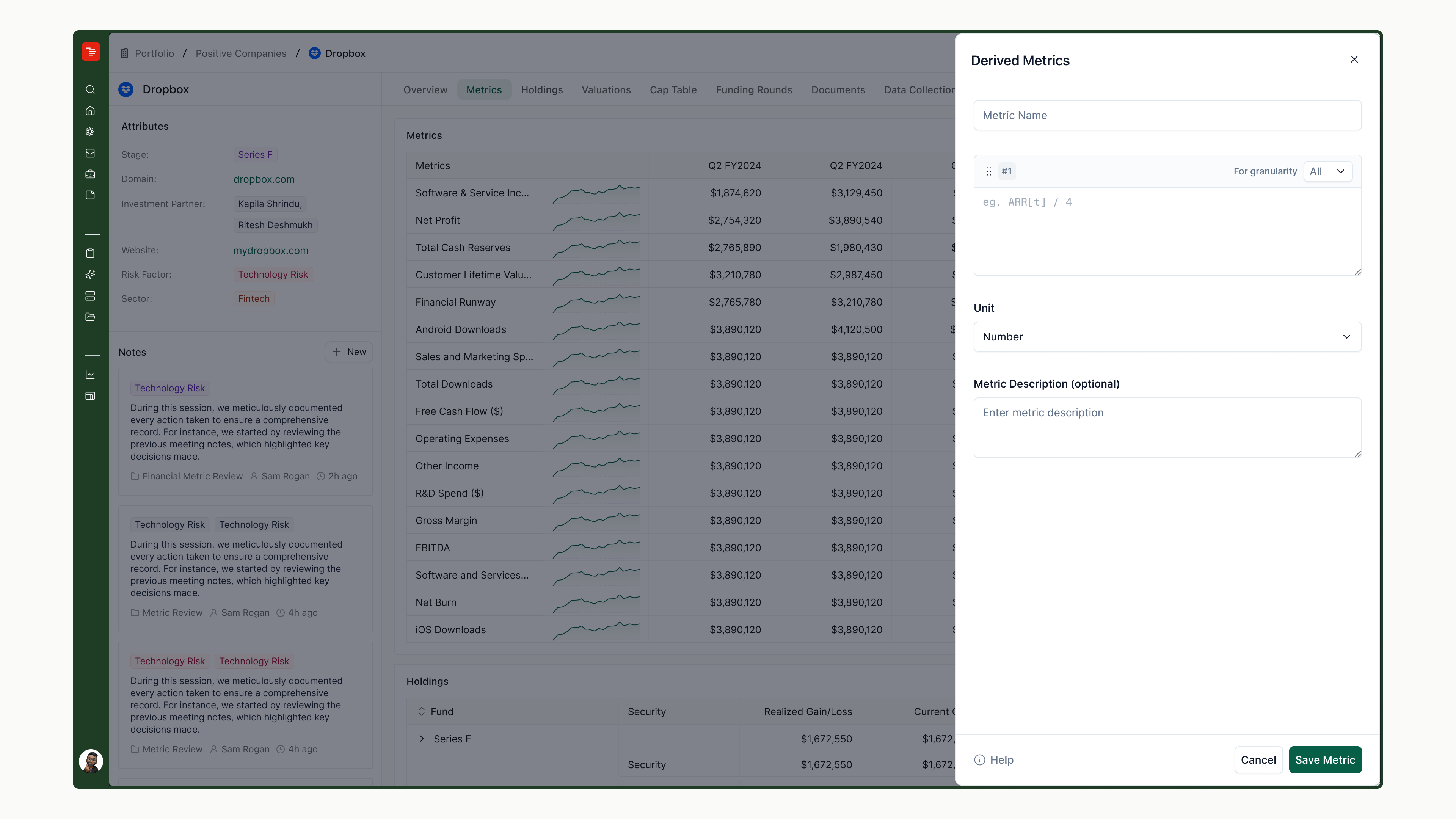Click the Save Metric button
Viewport: 1456px width, 819px height.
[1325, 760]
